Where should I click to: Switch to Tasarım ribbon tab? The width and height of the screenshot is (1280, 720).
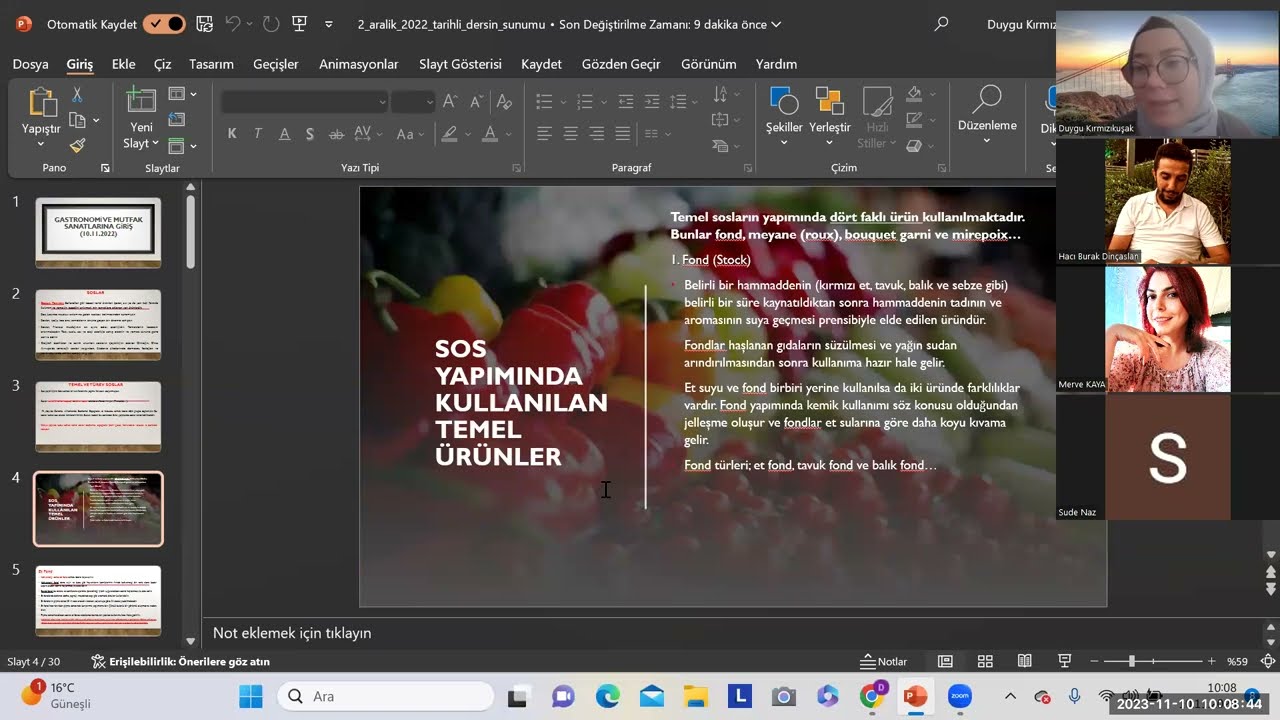click(x=211, y=64)
